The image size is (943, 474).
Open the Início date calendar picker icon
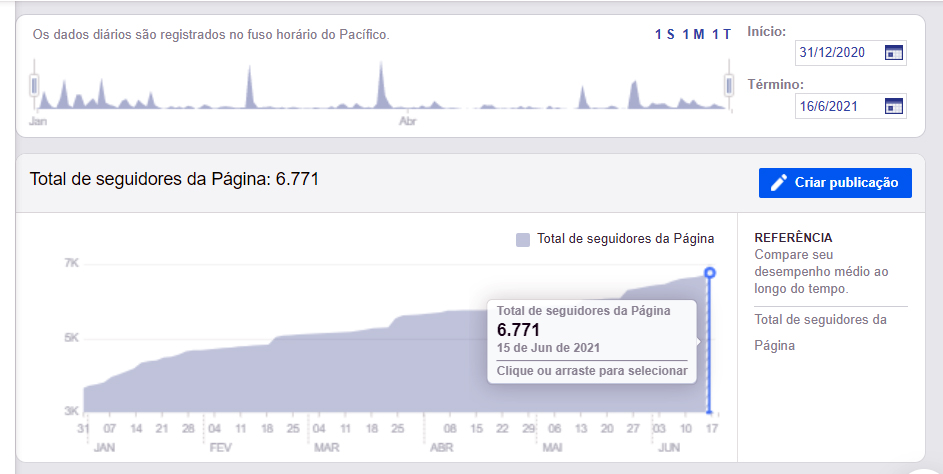point(894,53)
